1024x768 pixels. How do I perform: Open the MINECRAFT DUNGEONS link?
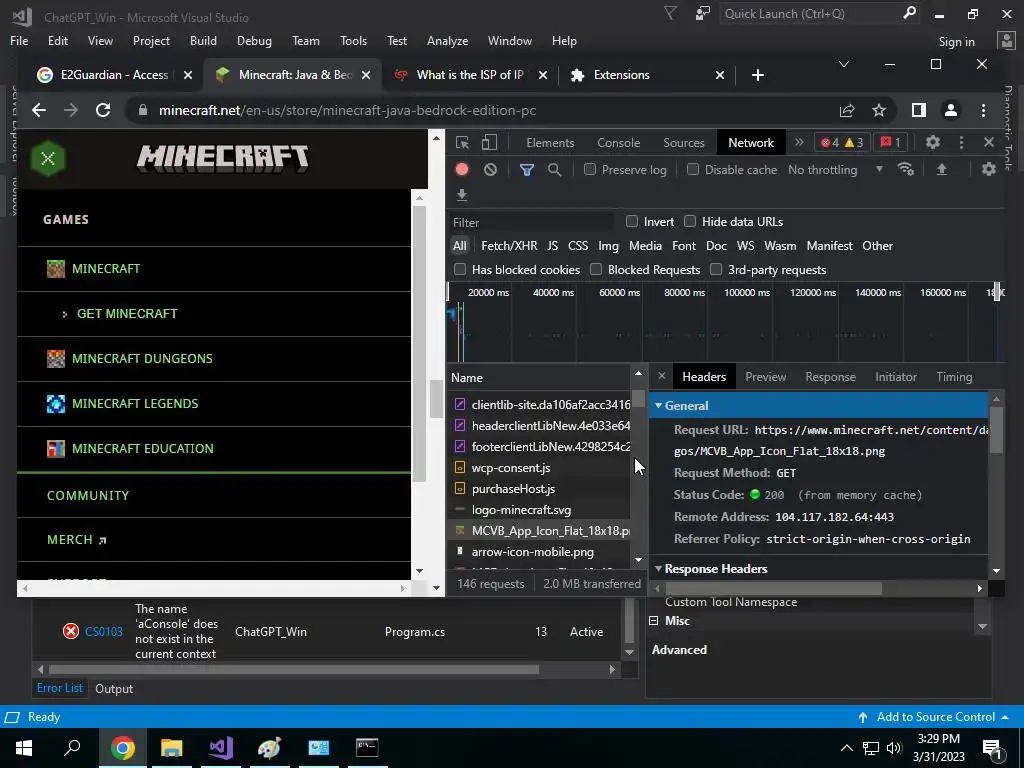pos(142,359)
